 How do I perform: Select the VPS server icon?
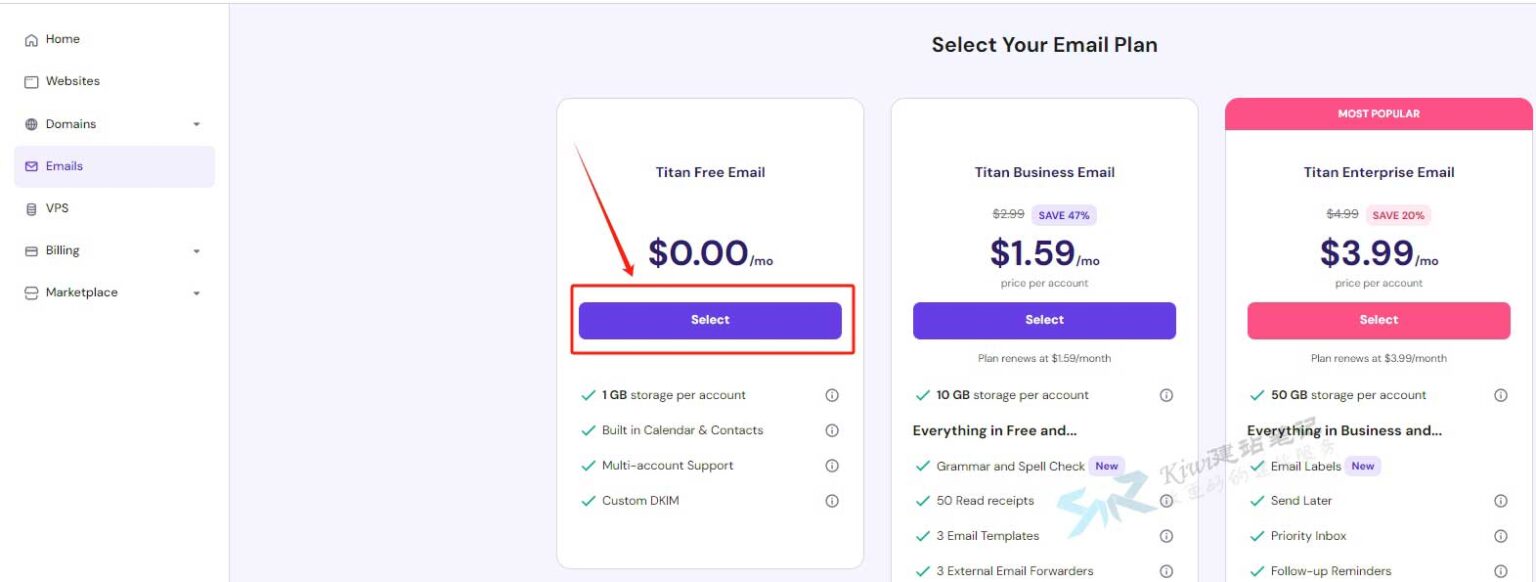(x=31, y=208)
